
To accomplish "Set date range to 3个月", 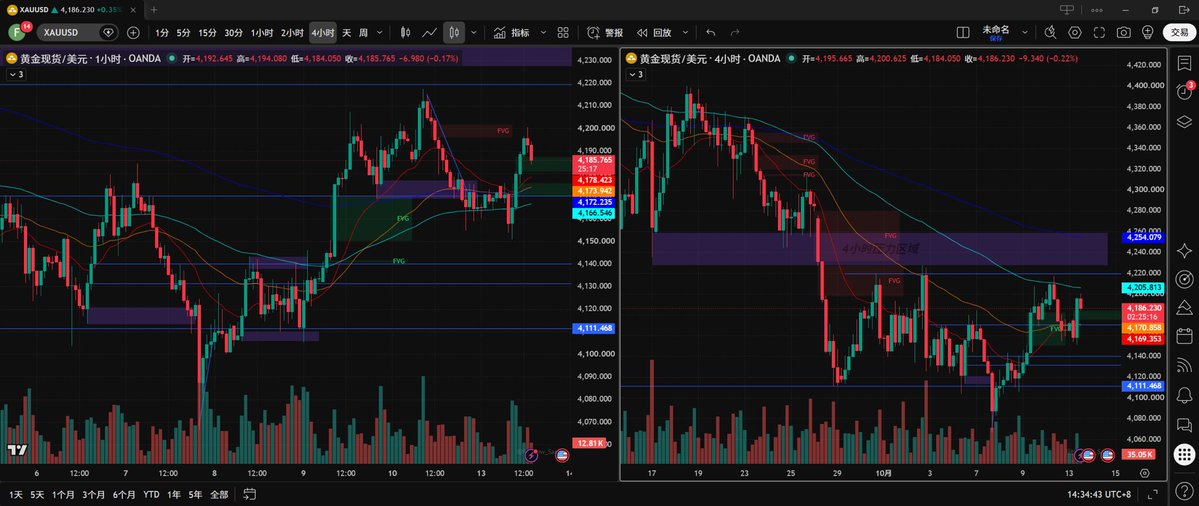I will coord(93,494).
